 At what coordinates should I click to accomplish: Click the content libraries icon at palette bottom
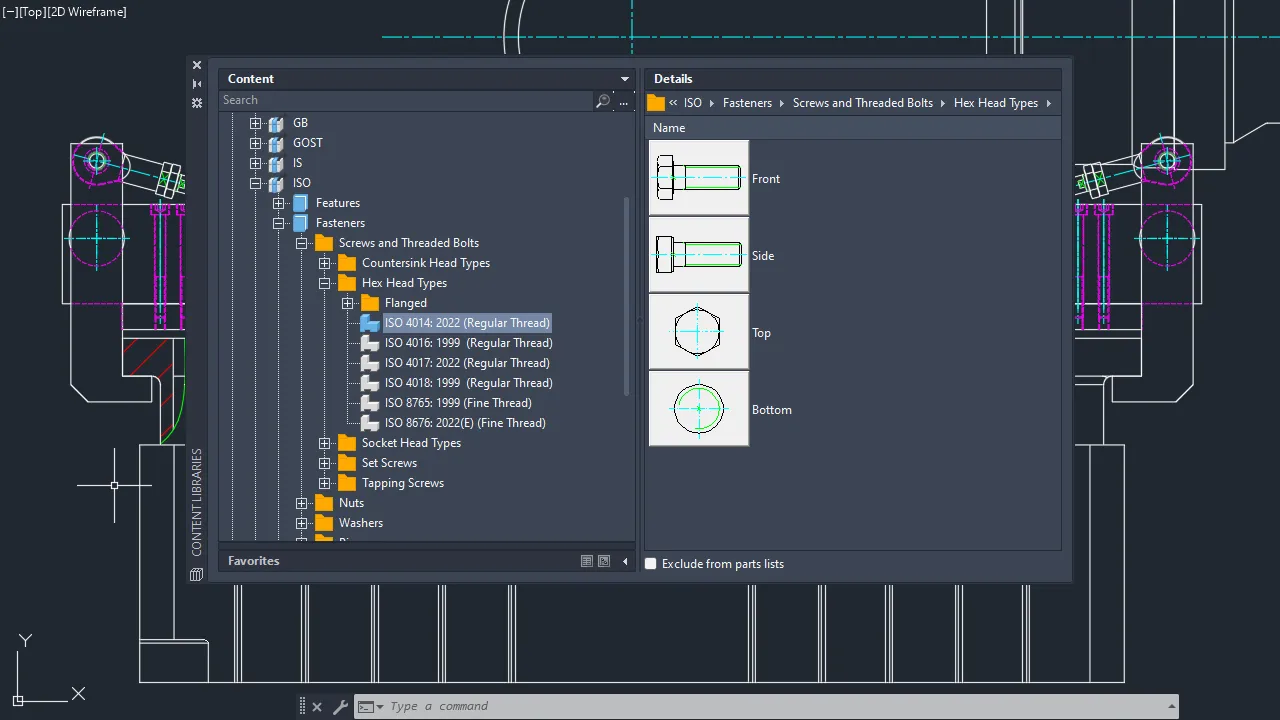click(x=196, y=575)
